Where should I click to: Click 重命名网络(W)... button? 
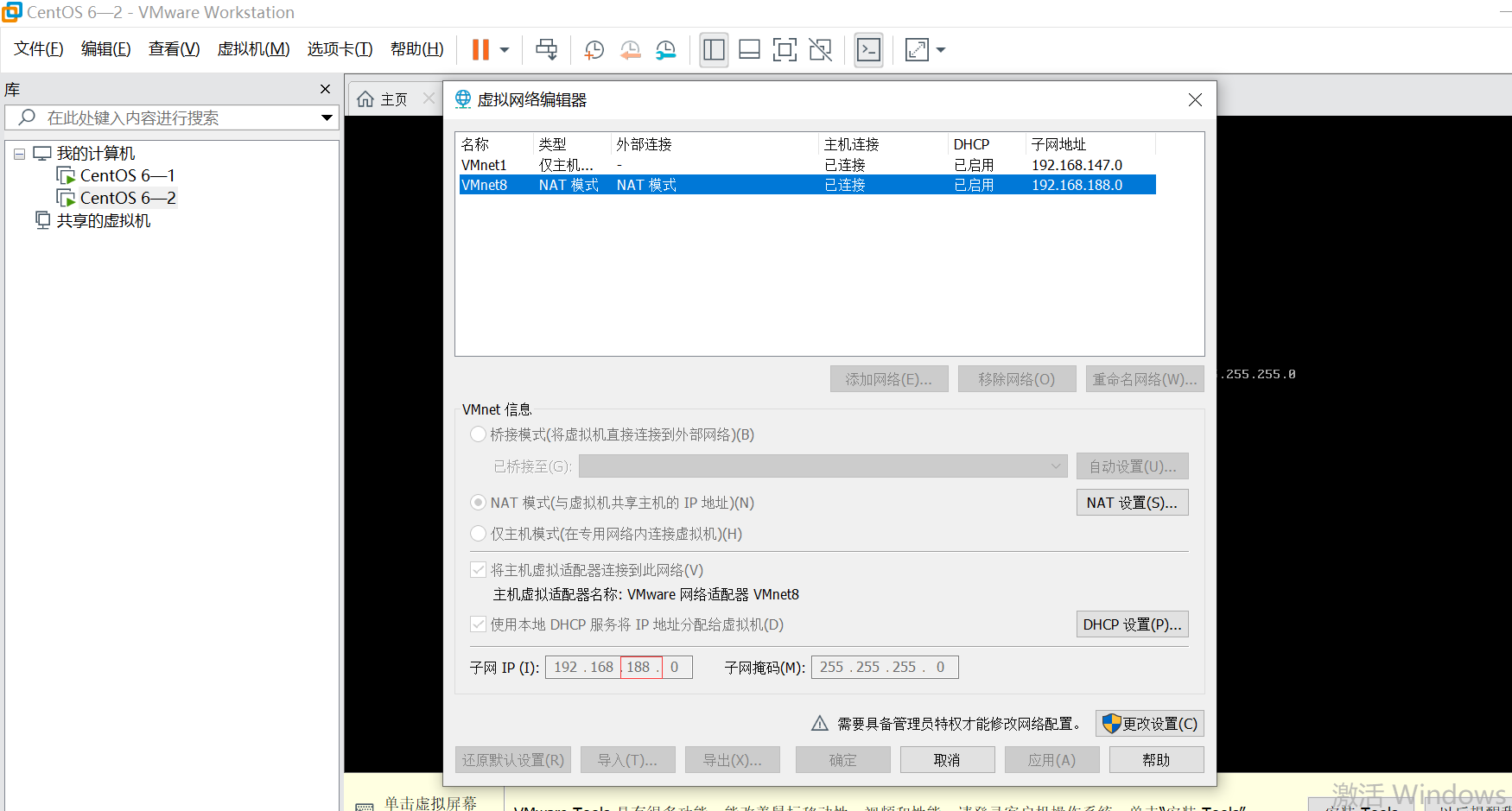(1145, 379)
